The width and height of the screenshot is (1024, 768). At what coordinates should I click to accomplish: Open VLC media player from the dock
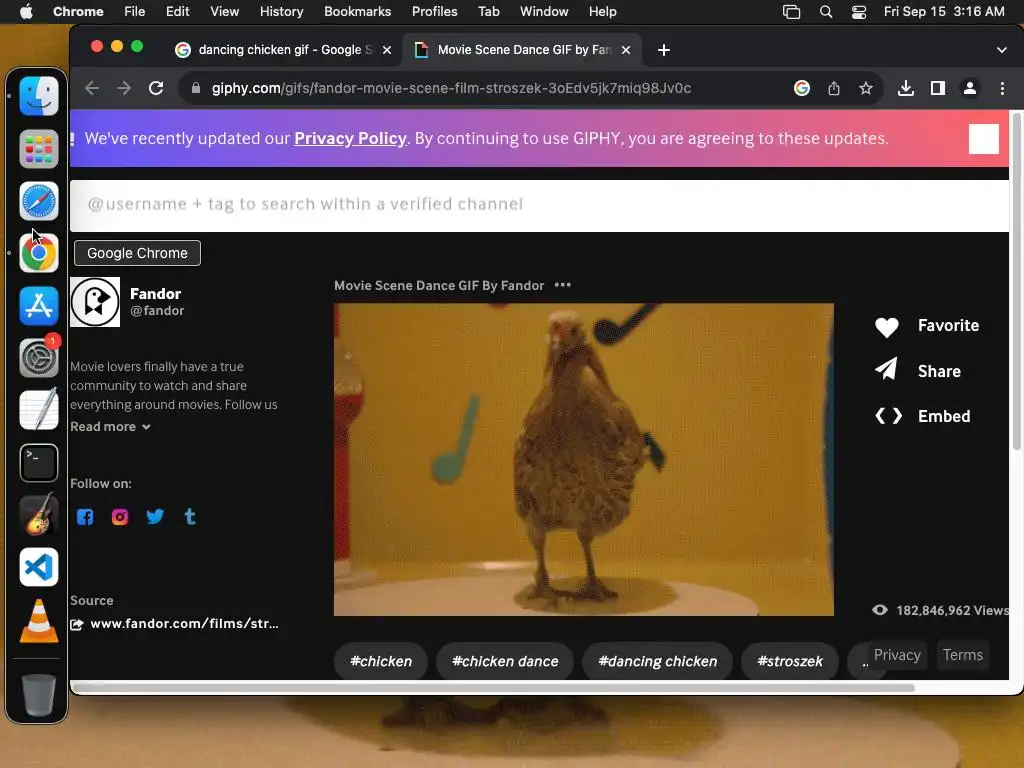39,620
